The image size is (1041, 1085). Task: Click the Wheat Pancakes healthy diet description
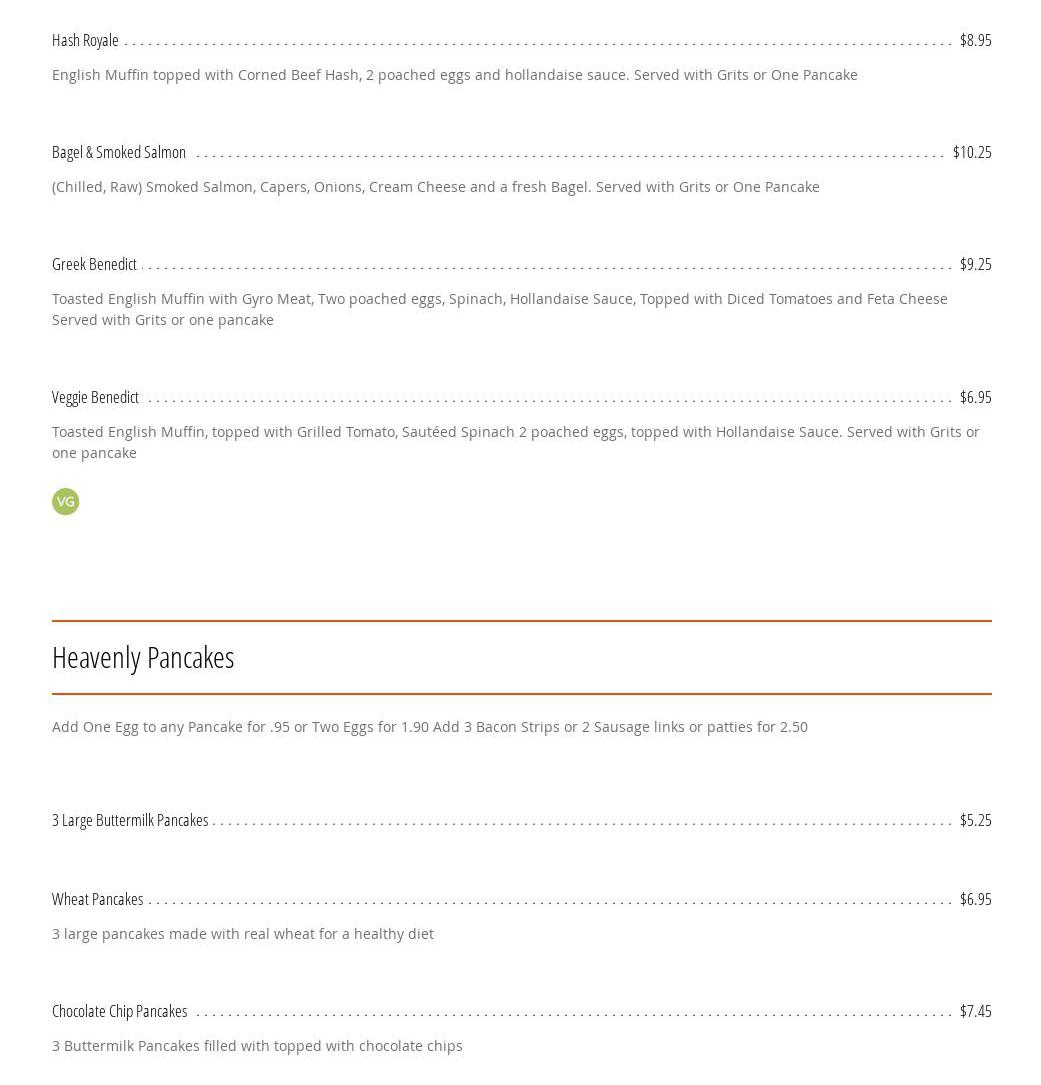tap(243, 933)
